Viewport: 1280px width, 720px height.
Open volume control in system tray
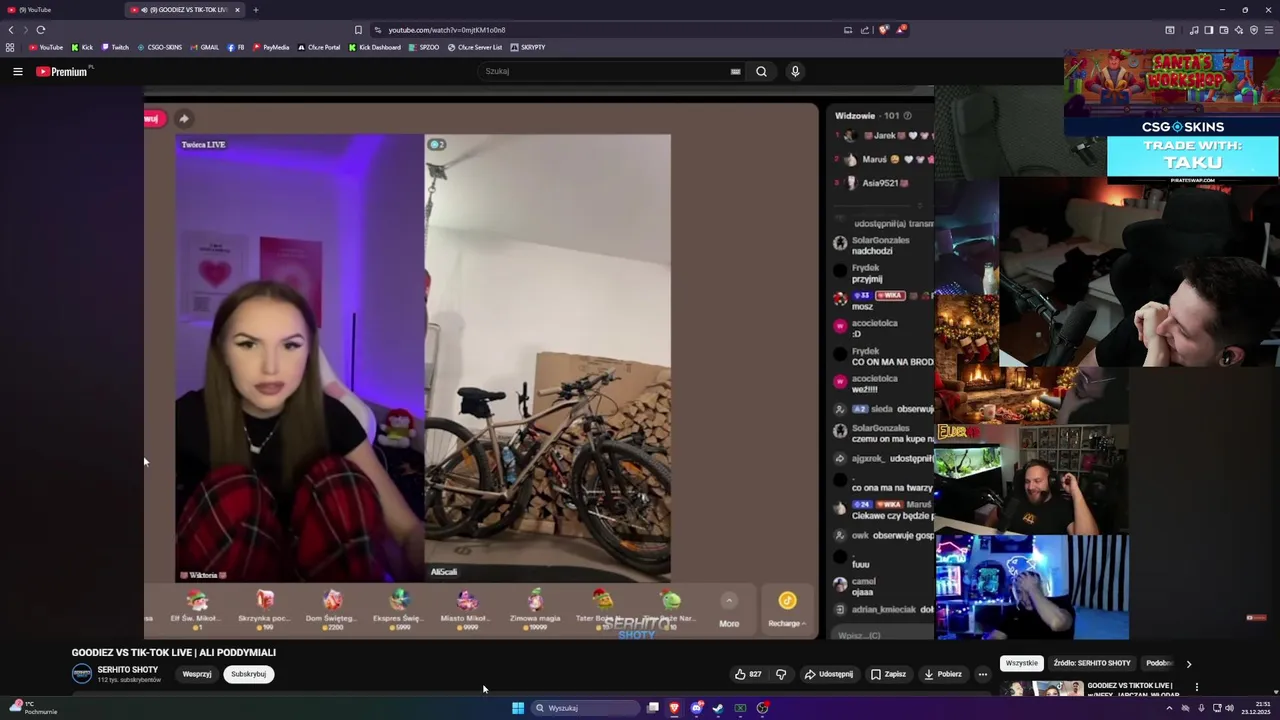1229,708
